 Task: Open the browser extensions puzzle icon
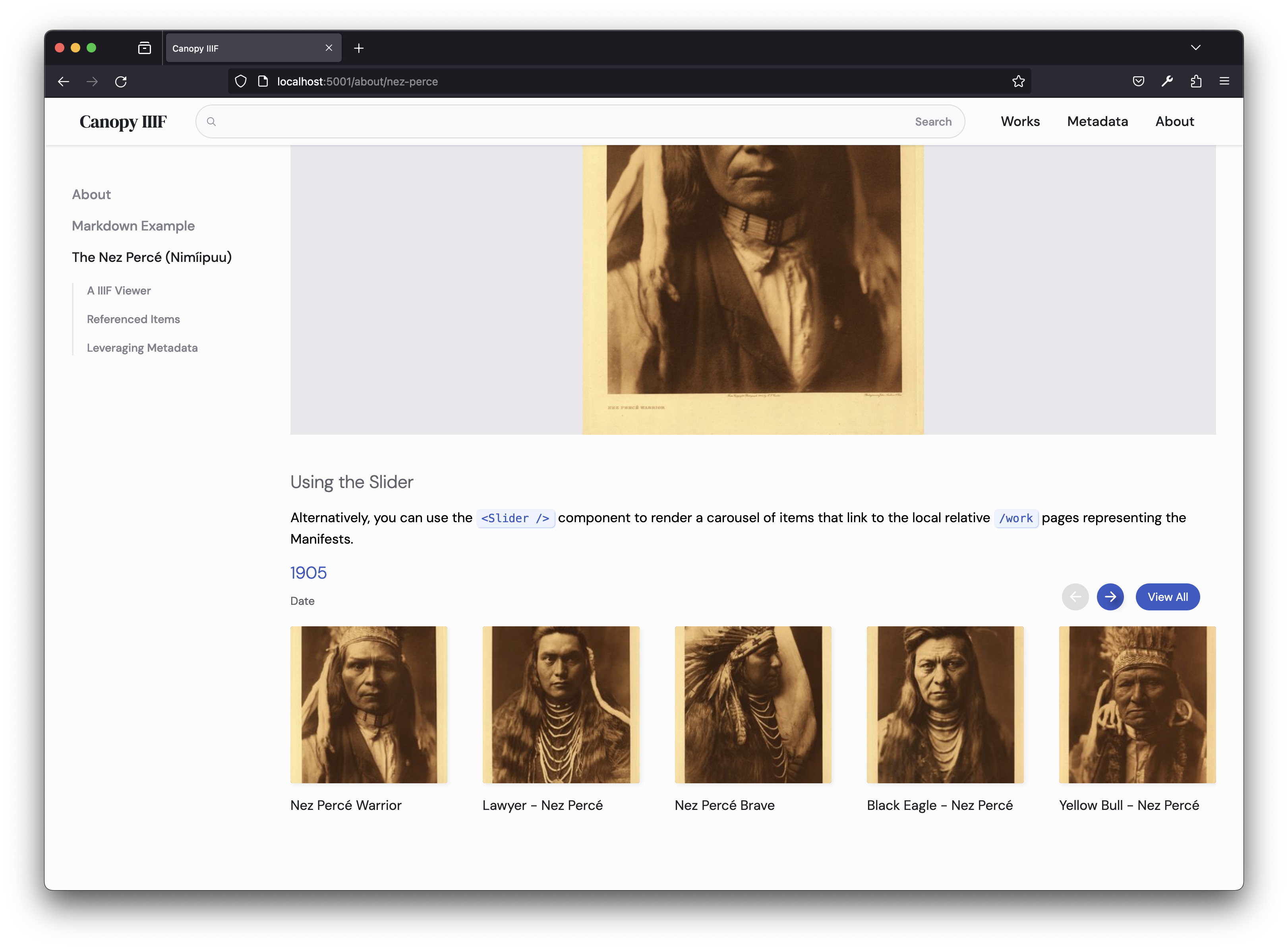1196,81
